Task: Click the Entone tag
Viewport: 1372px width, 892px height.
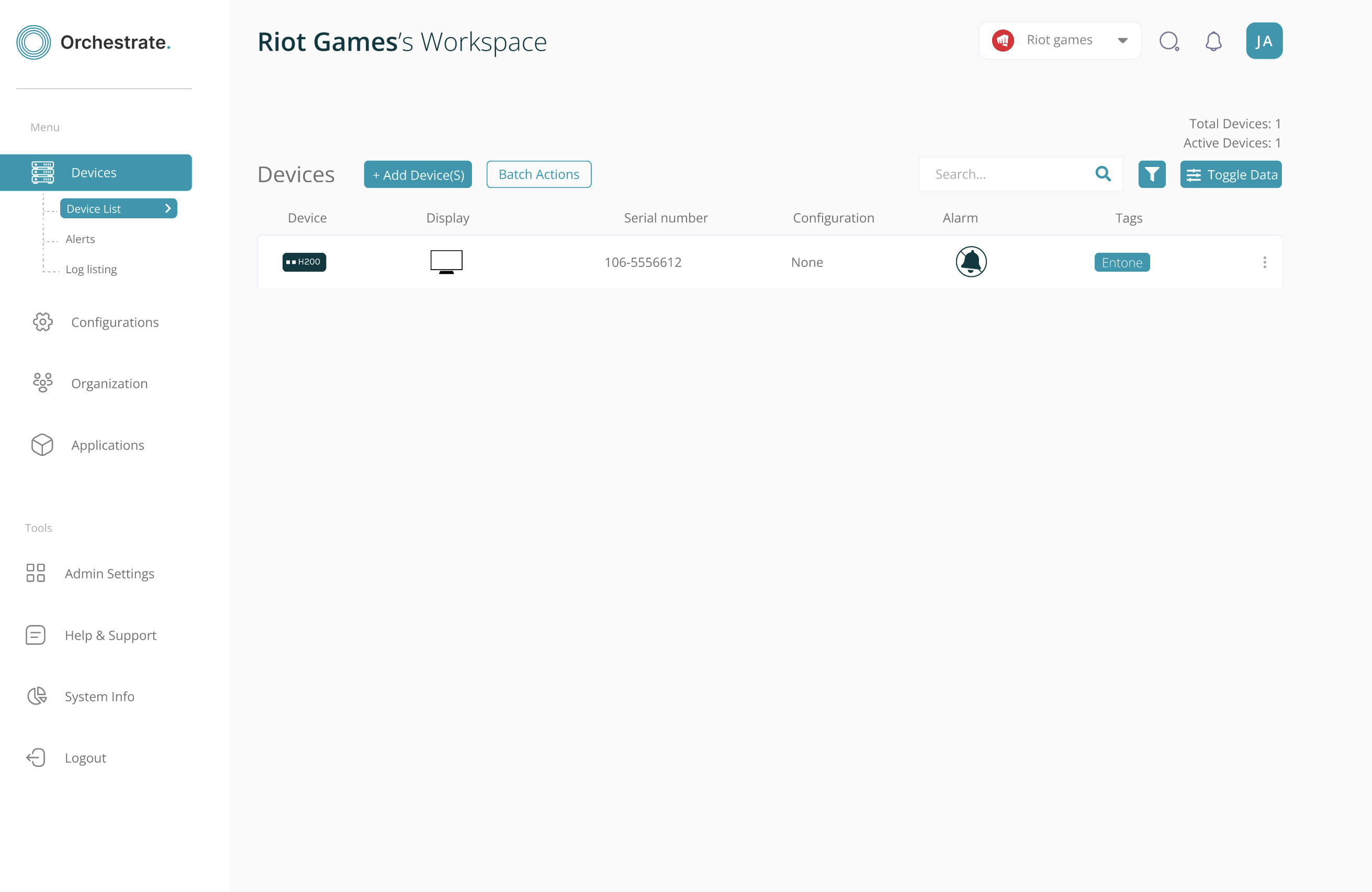Action: tap(1121, 262)
